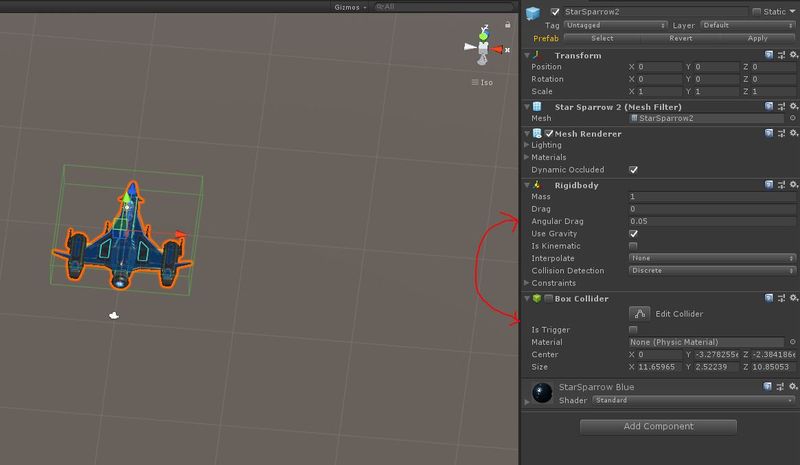Uncheck Use Gravity on the Rigidbody
Screen dimensions: 800x465
pos(633,234)
